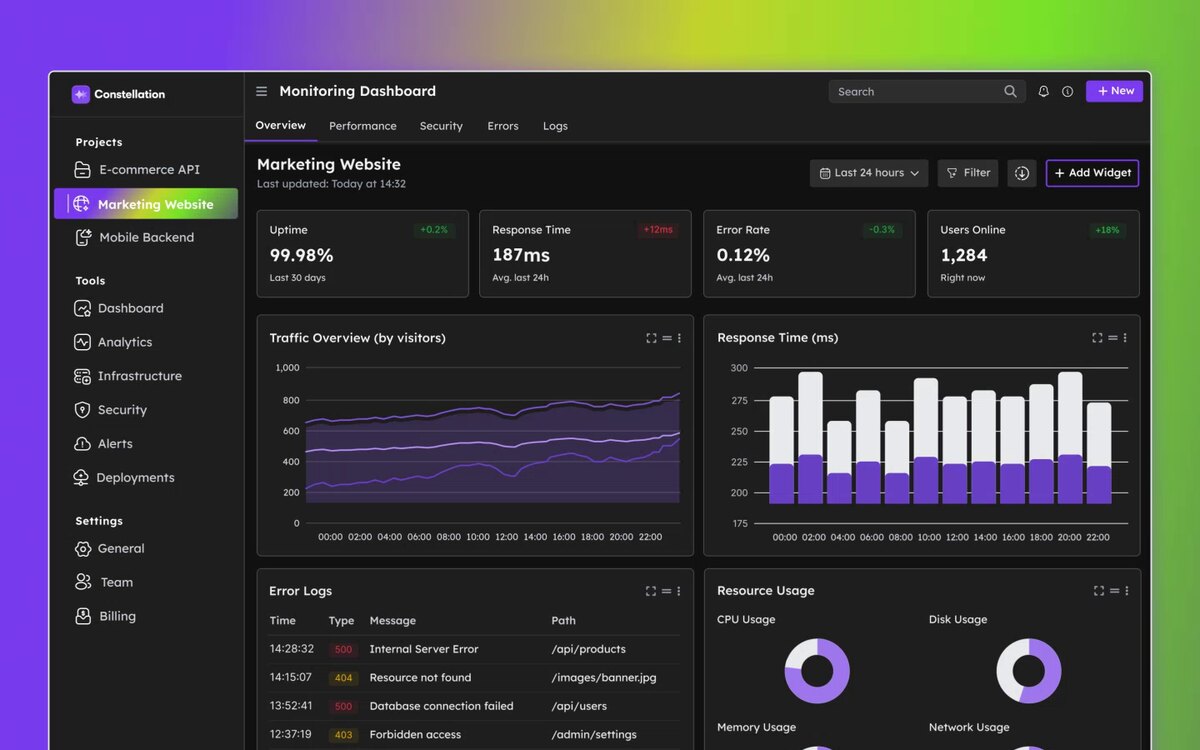
Task: Click the Mobile Backend project icon
Action: (x=83, y=237)
